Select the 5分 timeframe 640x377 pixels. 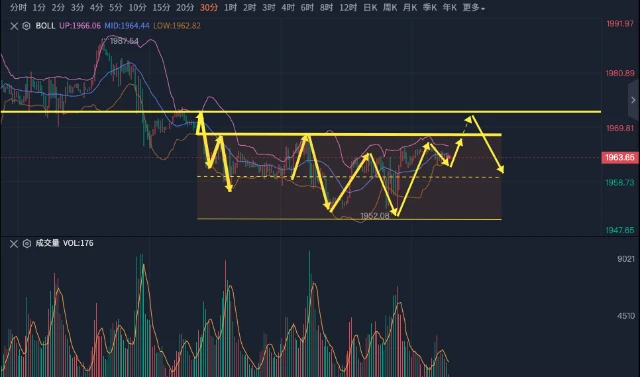tap(116, 8)
